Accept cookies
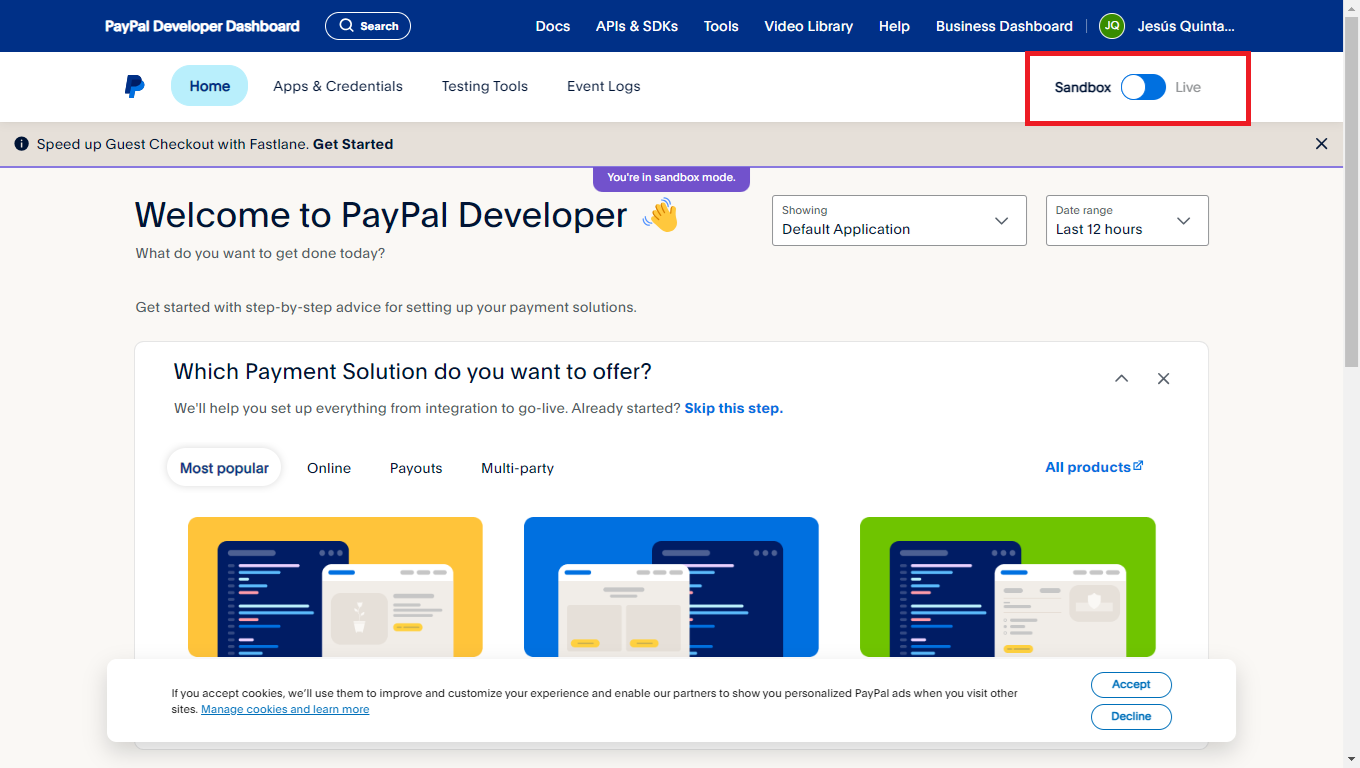The height and width of the screenshot is (768, 1360). coord(1131,684)
